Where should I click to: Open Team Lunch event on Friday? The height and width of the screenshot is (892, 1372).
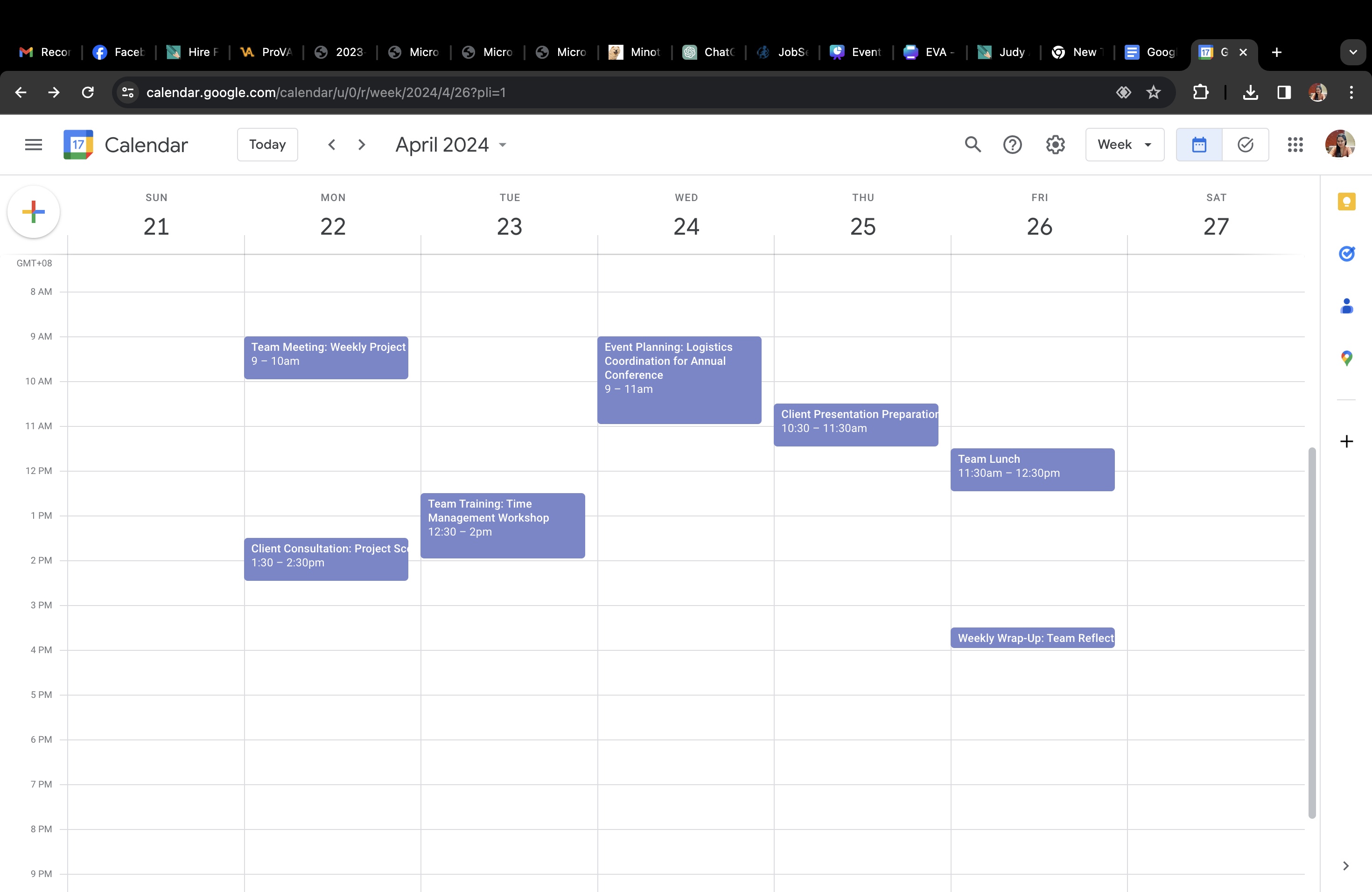tap(1032, 469)
